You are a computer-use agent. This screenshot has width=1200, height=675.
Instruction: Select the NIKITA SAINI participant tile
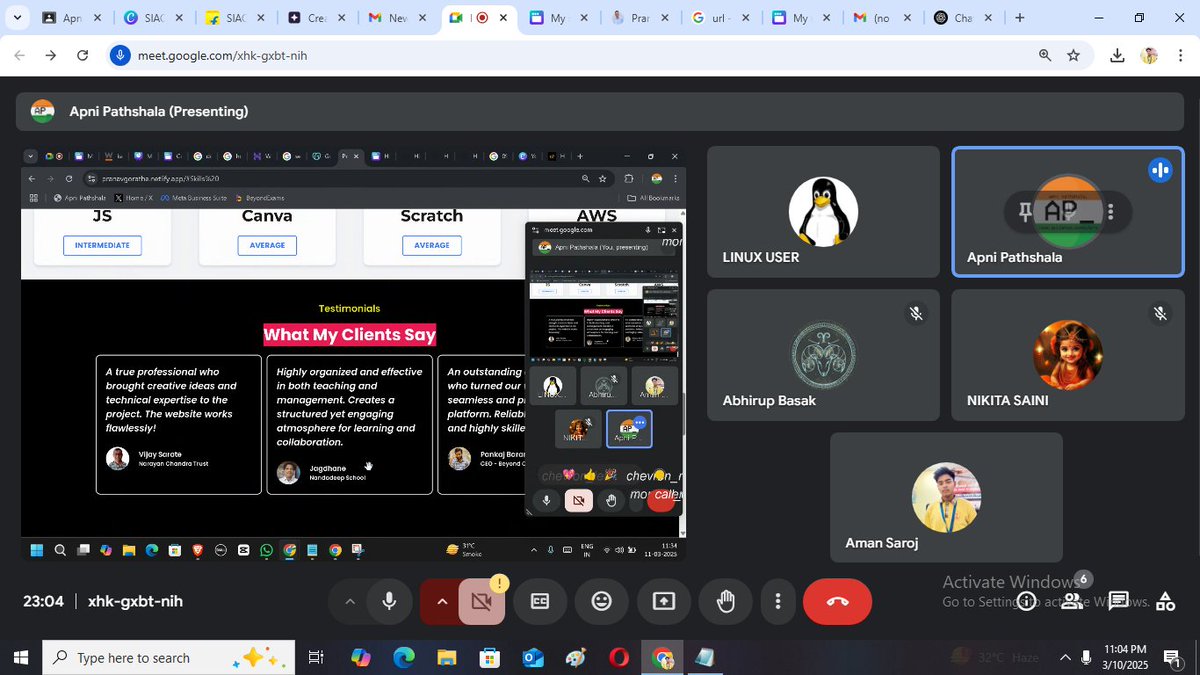[x=1067, y=355]
